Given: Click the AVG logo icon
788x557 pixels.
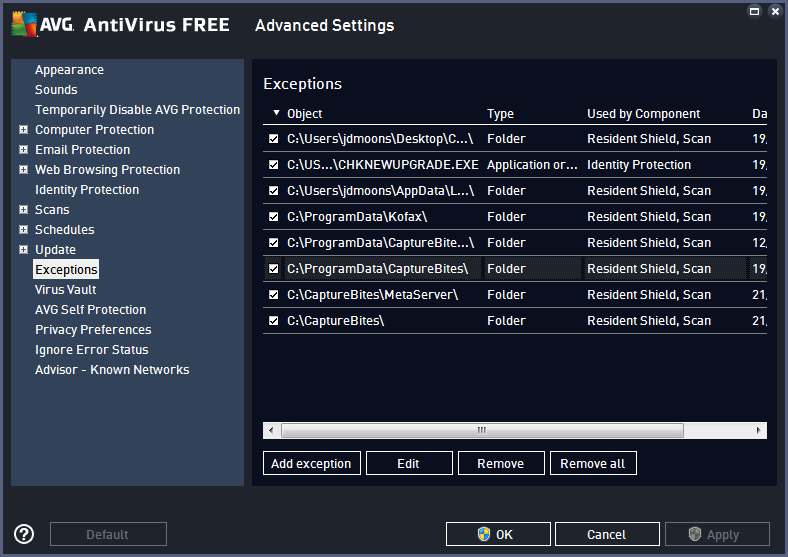Looking at the screenshot, I should (x=24, y=24).
